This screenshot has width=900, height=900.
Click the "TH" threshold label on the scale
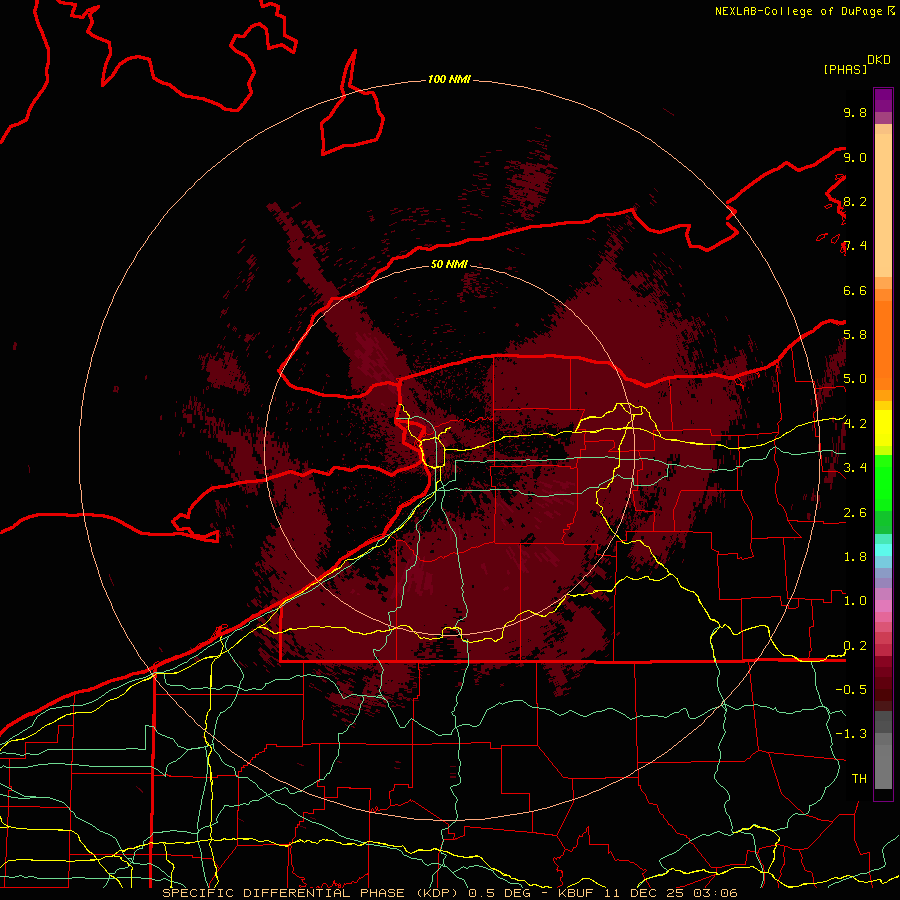[x=859, y=779]
